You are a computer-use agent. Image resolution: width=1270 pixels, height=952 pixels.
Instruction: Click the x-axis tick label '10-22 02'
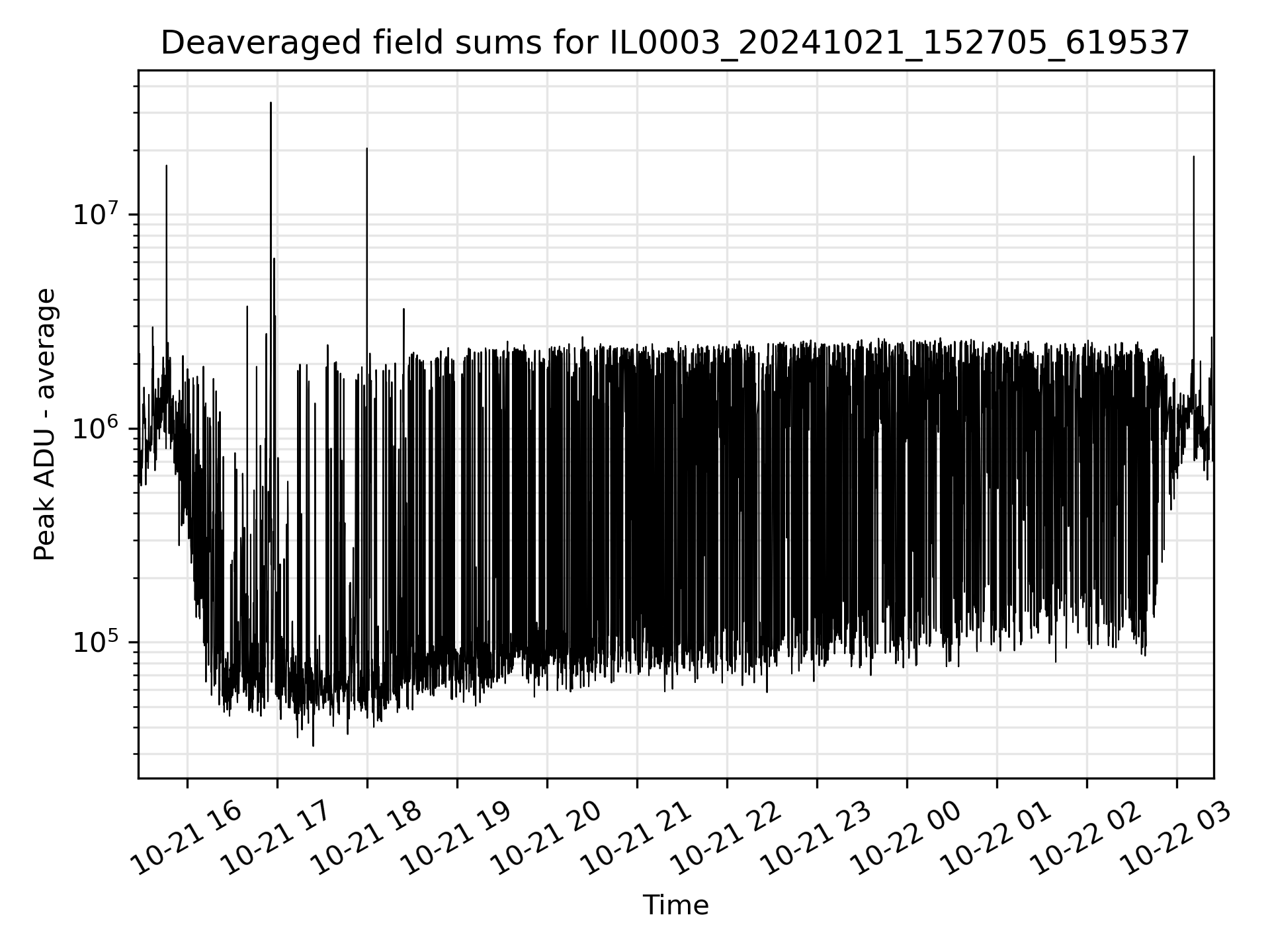(1084, 837)
